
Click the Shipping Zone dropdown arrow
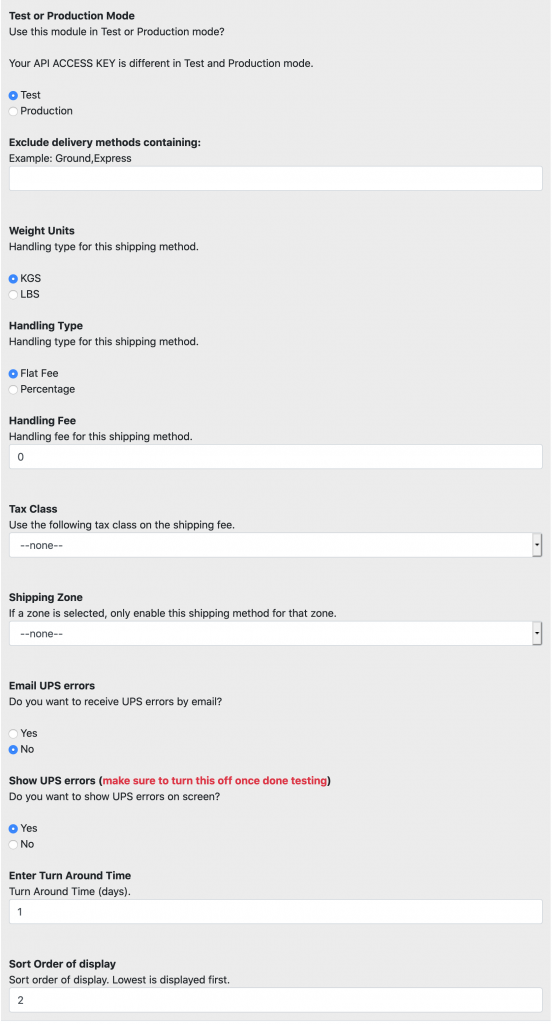coord(537,633)
